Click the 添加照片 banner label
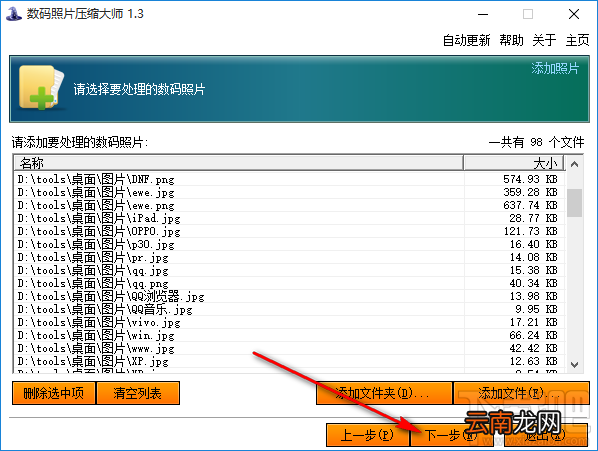 coord(555,68)
